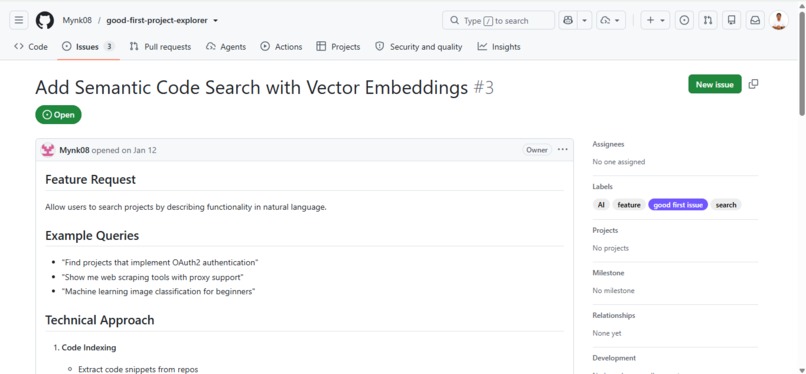Click the Owner badge on comment

(x=537, y=150)
